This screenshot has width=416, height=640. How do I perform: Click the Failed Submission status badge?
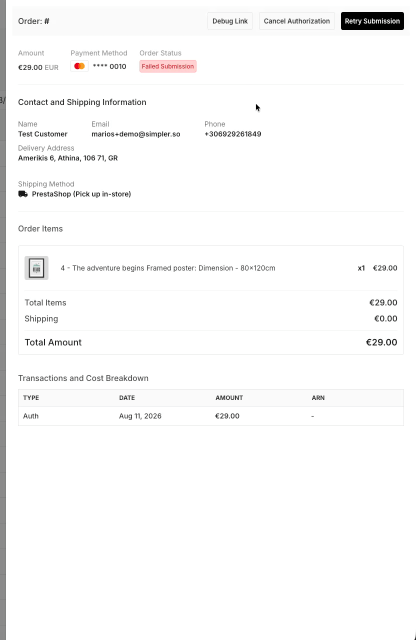click(x=168, y=67)
